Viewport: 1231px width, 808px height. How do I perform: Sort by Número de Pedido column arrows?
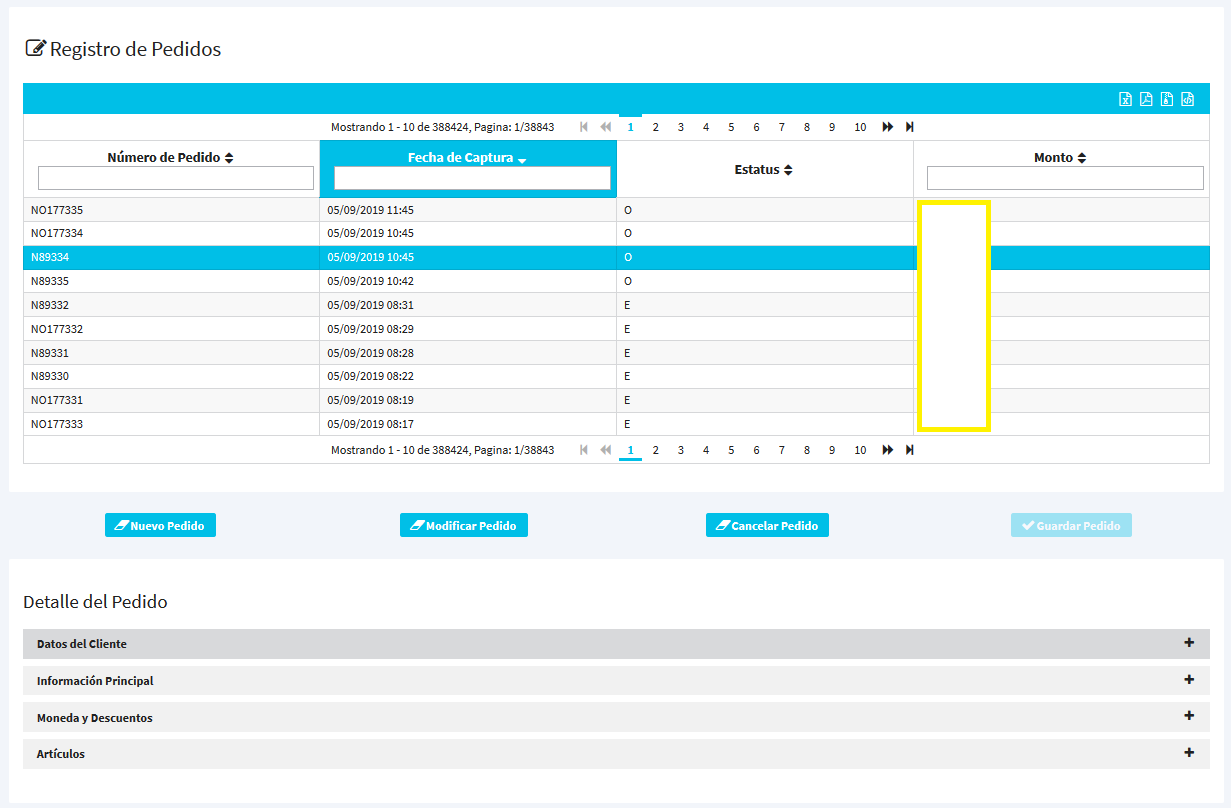click(229, 158)
